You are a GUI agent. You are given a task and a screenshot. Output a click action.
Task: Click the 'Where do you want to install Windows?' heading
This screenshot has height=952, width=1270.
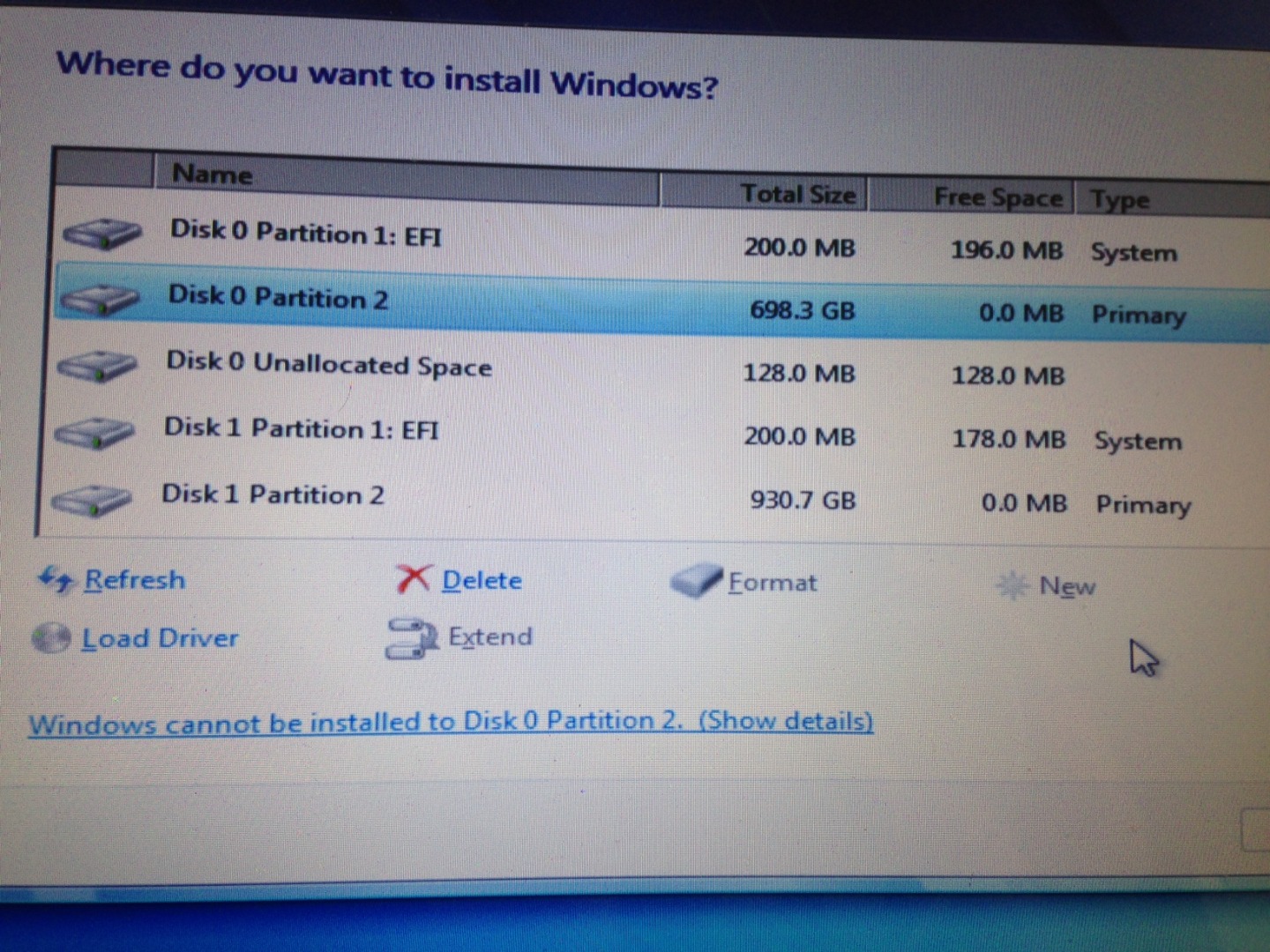pyautogui.click(x=387, y=76)
